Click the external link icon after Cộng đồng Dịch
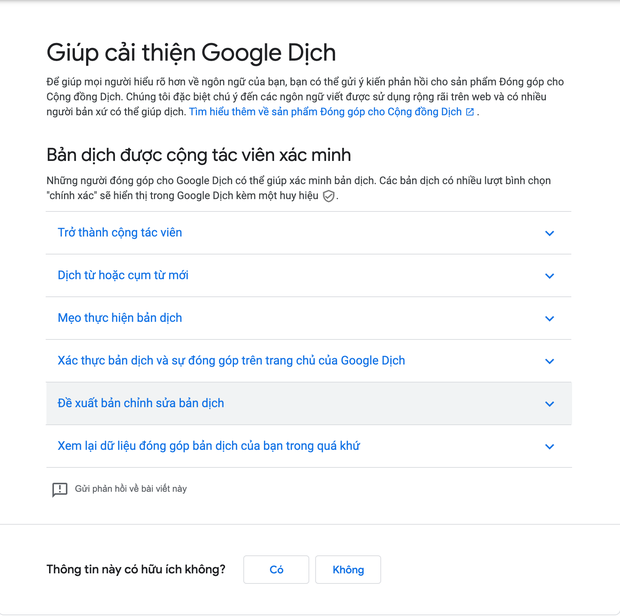 coord(470,113)
